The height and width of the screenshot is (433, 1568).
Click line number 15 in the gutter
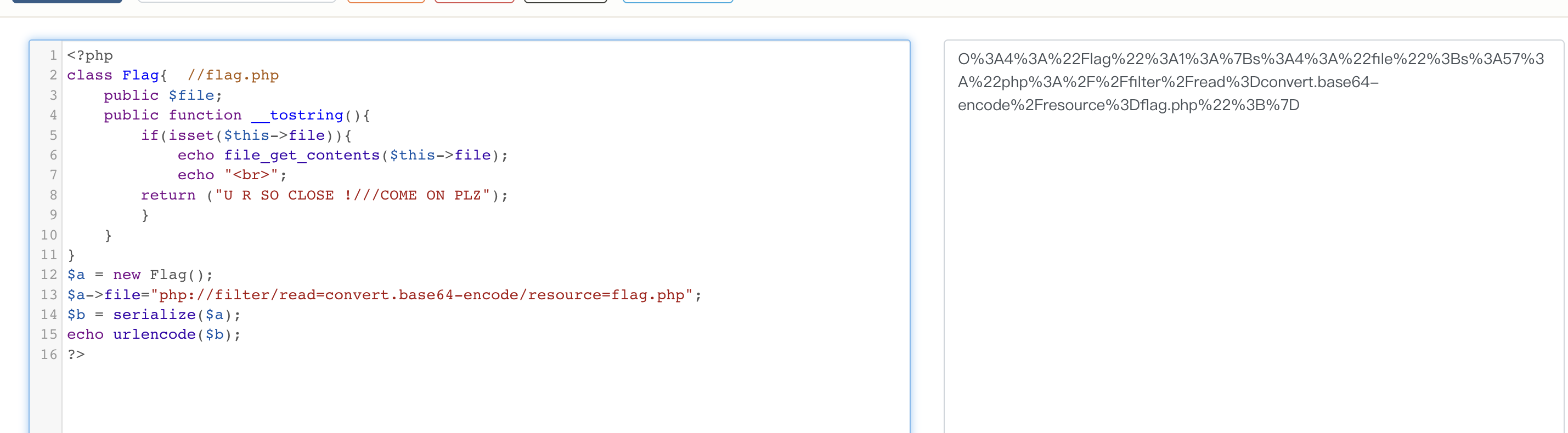[49, 334]
